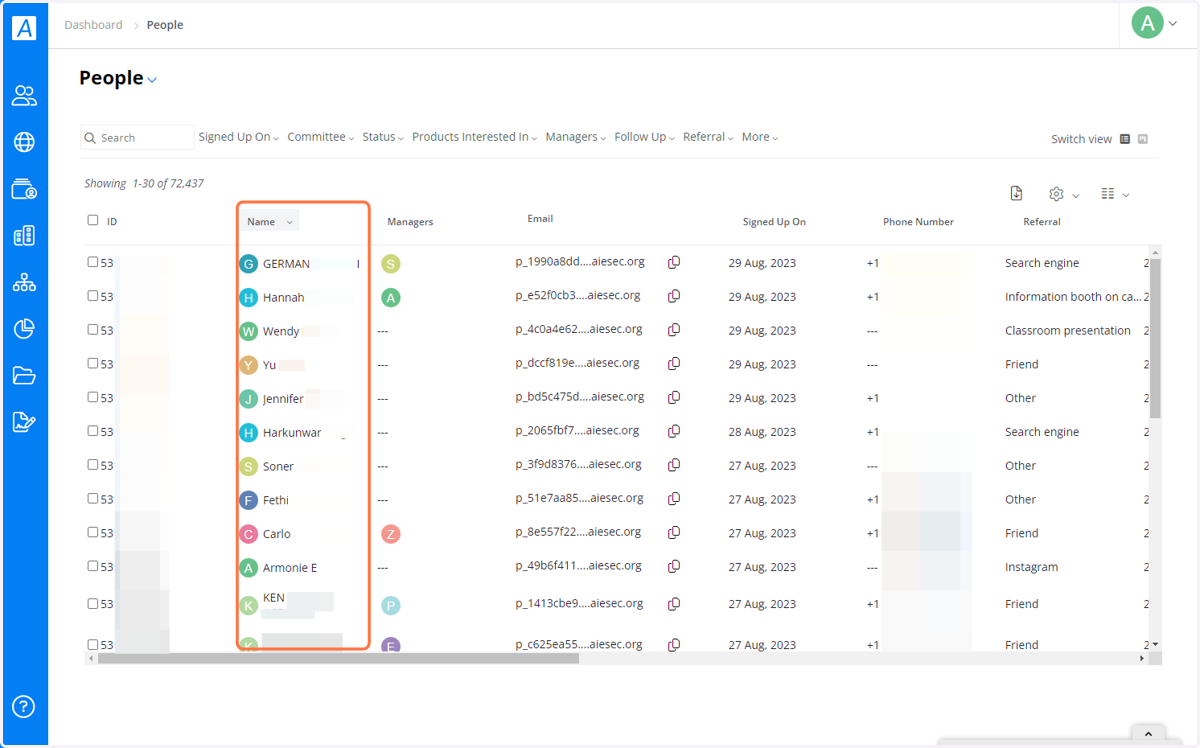Viewport: 1200px width, 748px height.
Task: Copy email p_e52f0cb3 via copy icon
Action: pyautogui.click(x=674, y=296)
